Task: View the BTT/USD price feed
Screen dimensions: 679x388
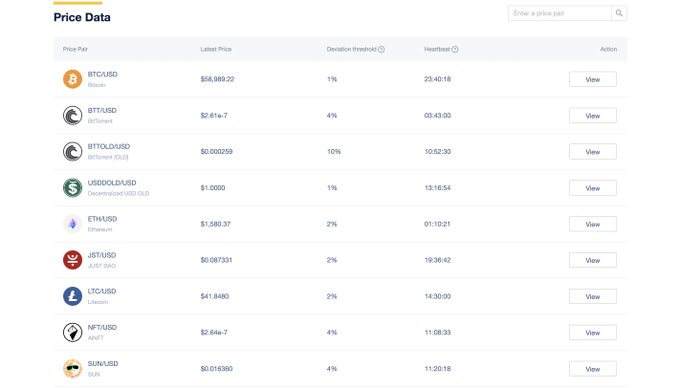Action: tap(592, 116)
